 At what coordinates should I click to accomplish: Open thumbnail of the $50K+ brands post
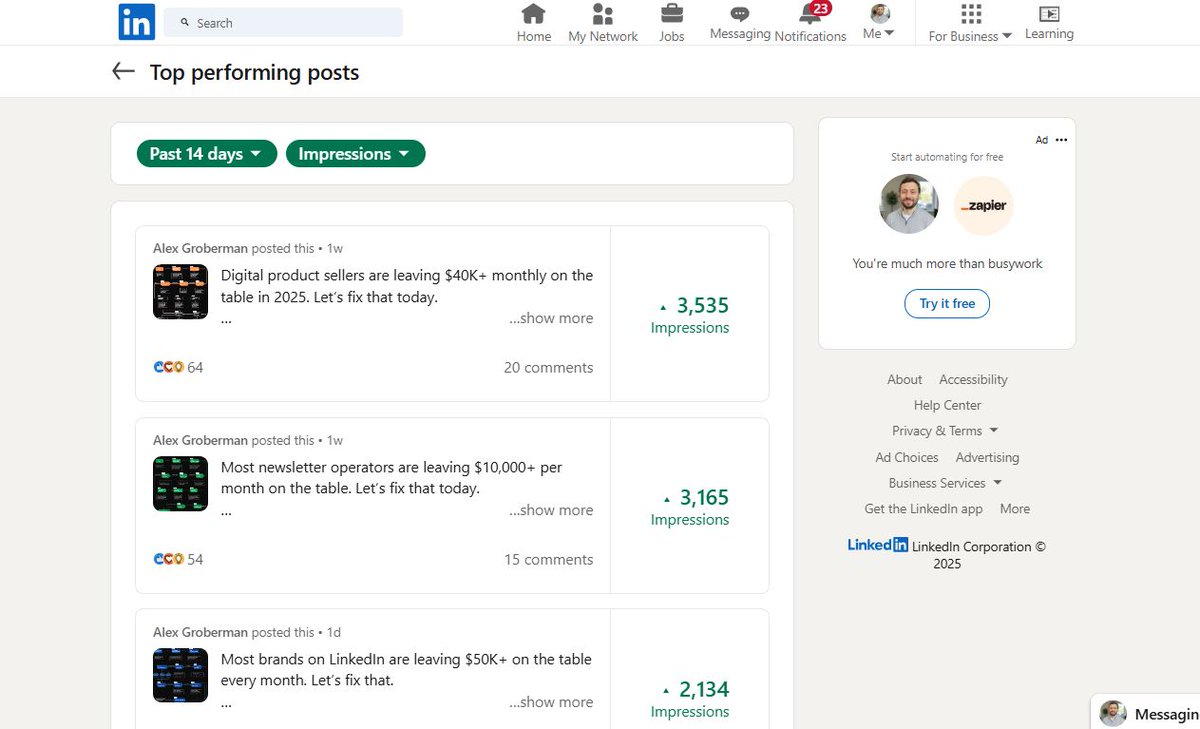click(180, 676)
